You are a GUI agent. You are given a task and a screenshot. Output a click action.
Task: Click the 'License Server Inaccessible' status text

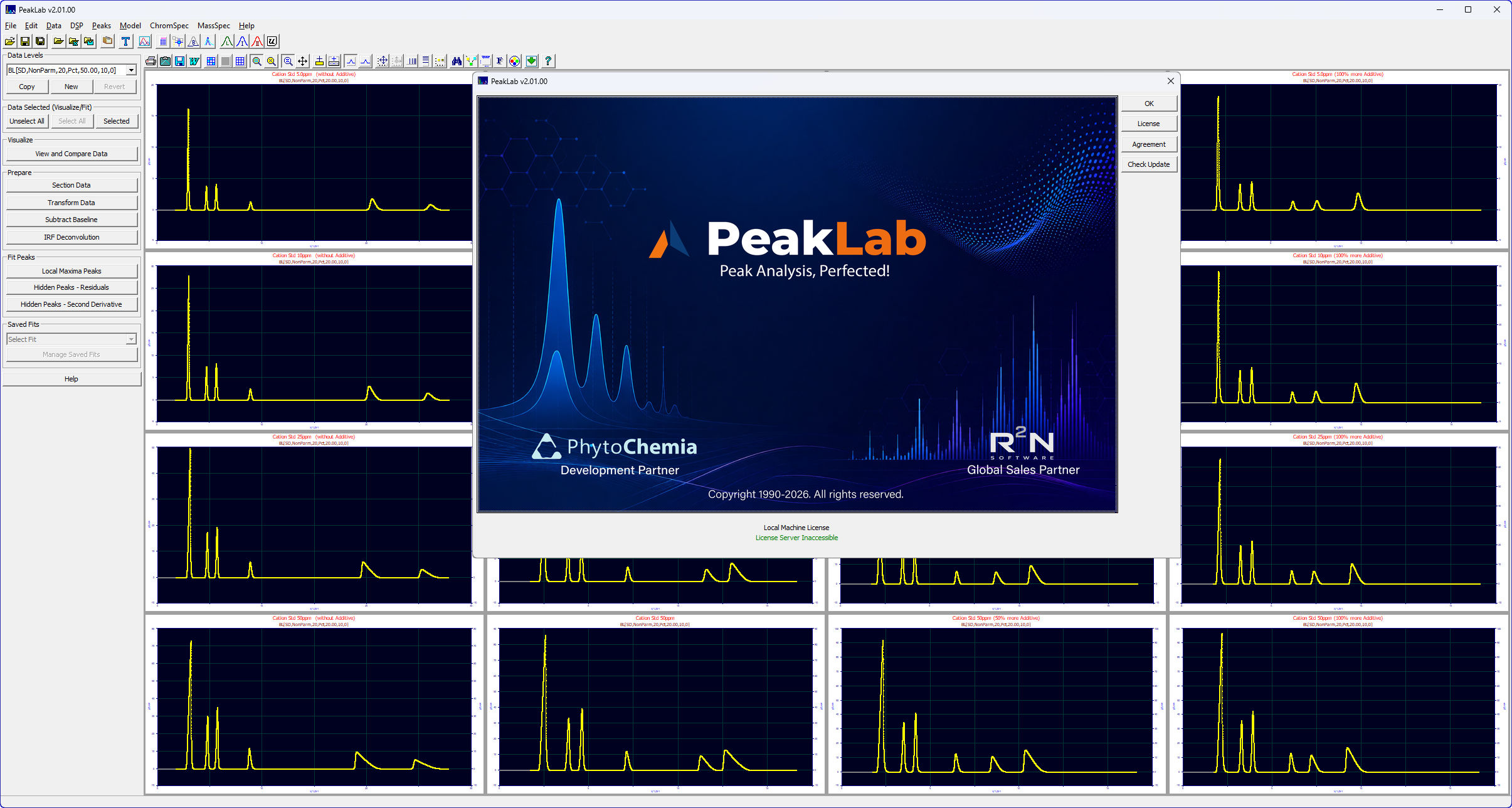(x=796, y=538)
